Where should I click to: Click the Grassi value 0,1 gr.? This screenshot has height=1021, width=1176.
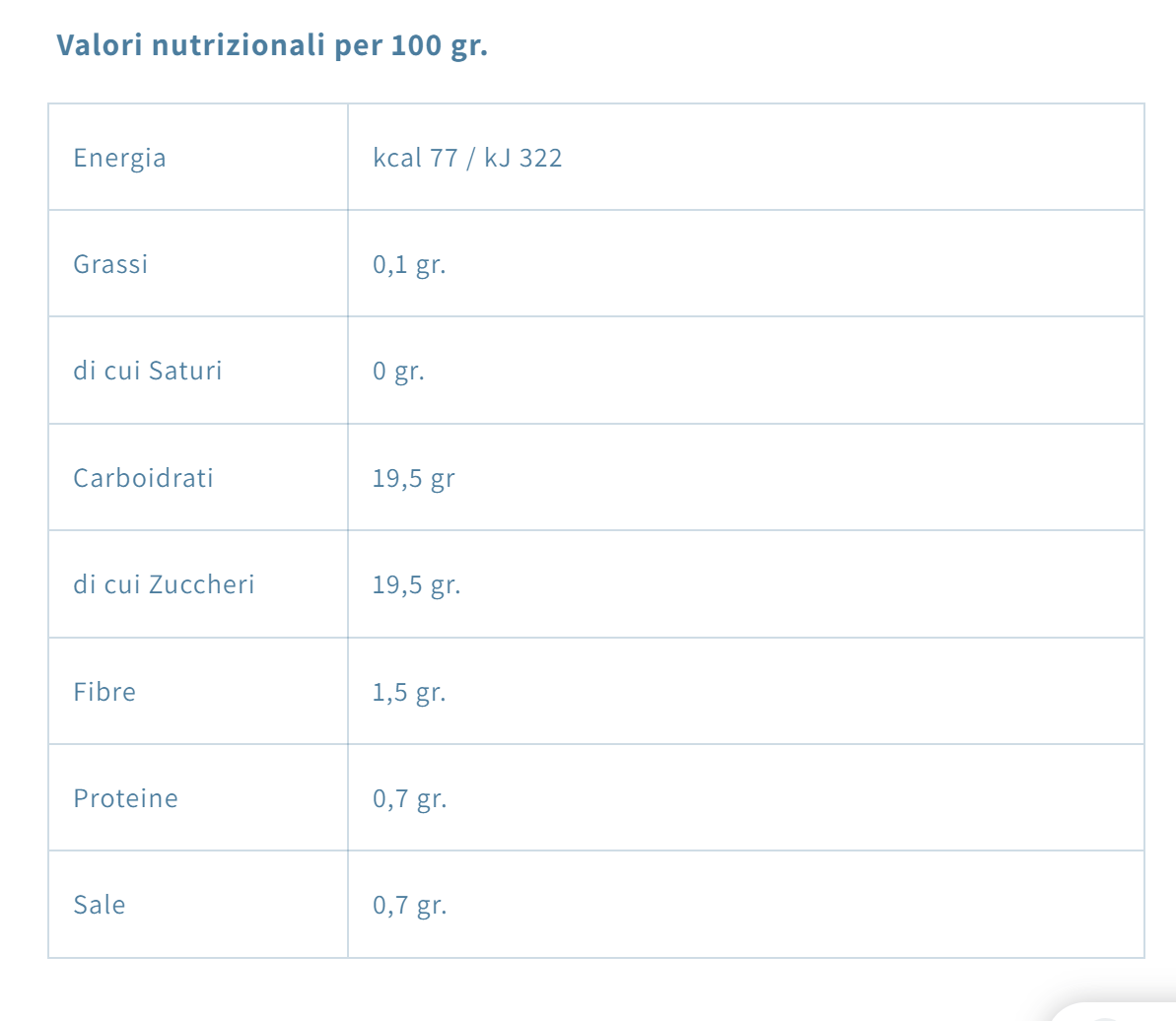(409, 264)
